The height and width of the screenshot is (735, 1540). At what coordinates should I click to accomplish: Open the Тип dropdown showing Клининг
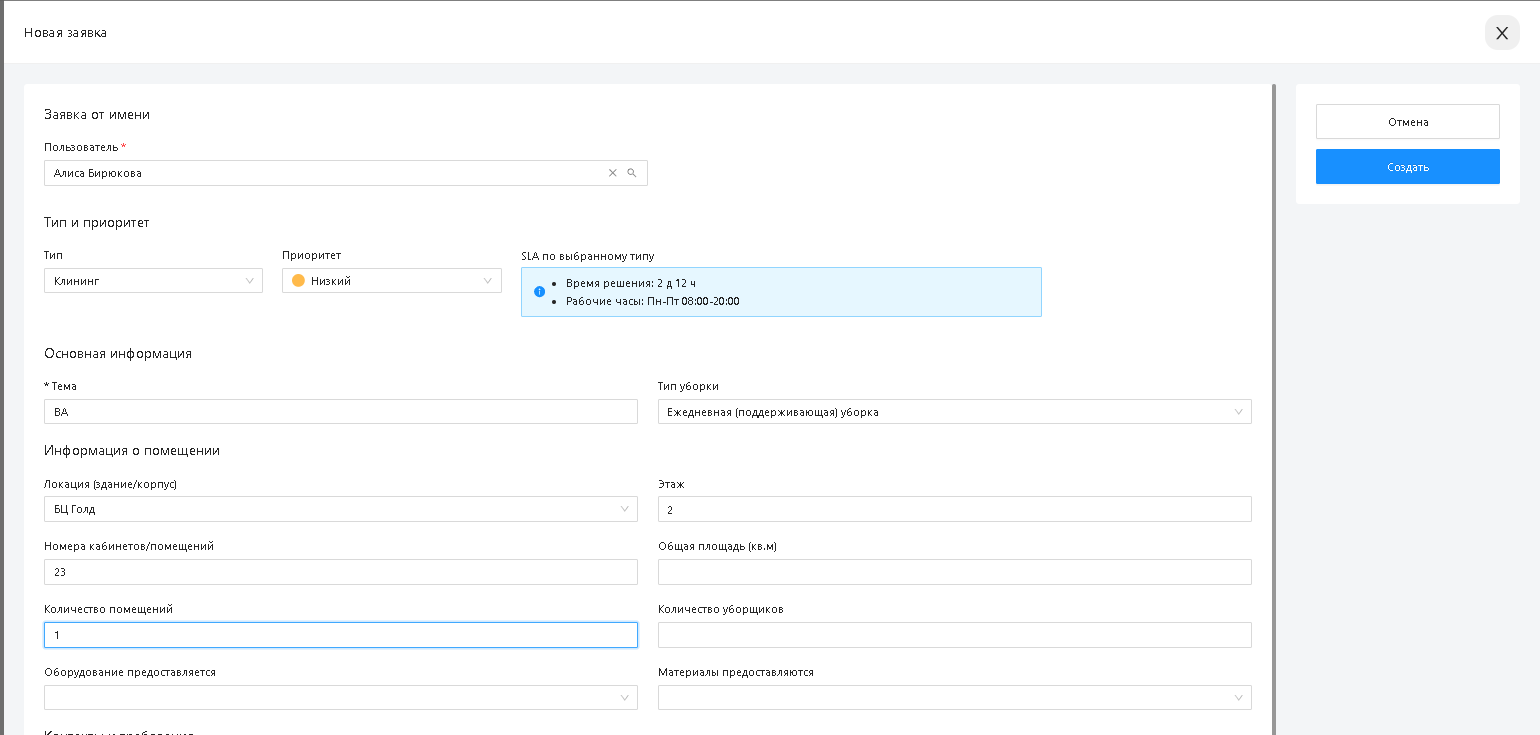153,281
